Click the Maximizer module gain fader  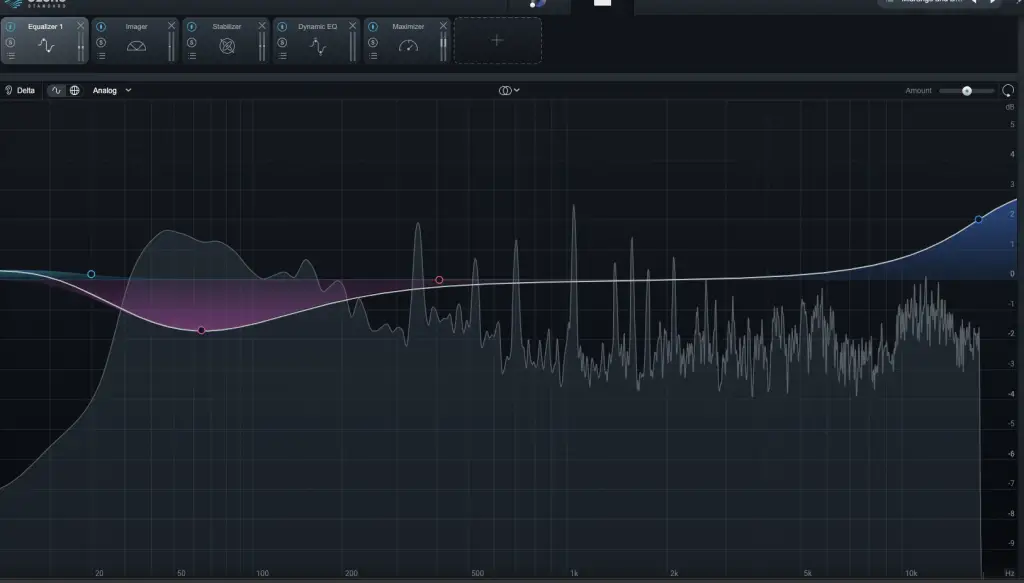click(443, 46)
